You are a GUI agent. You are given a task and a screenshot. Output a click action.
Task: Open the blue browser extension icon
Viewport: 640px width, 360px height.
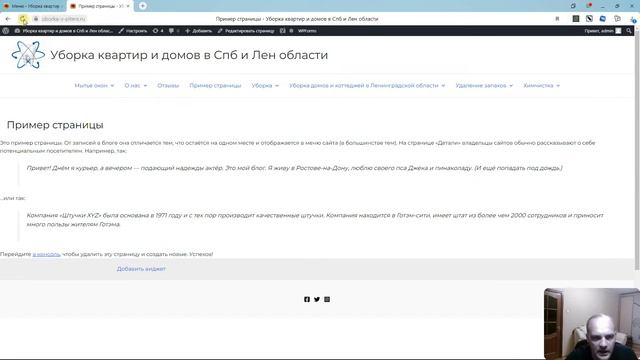pyautogui.click(x=603, y=19)
